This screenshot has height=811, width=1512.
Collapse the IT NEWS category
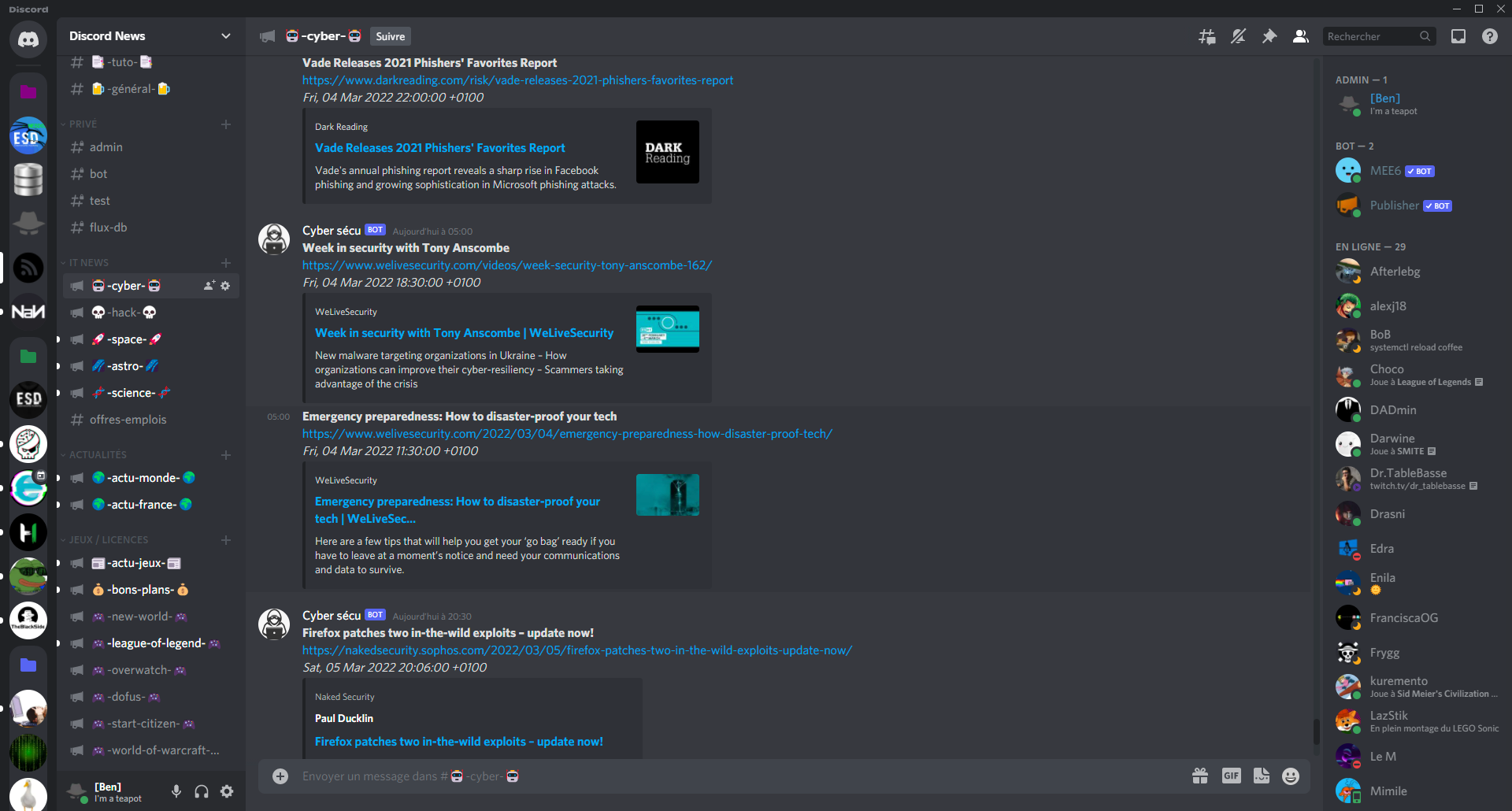[x=88, y=263]
